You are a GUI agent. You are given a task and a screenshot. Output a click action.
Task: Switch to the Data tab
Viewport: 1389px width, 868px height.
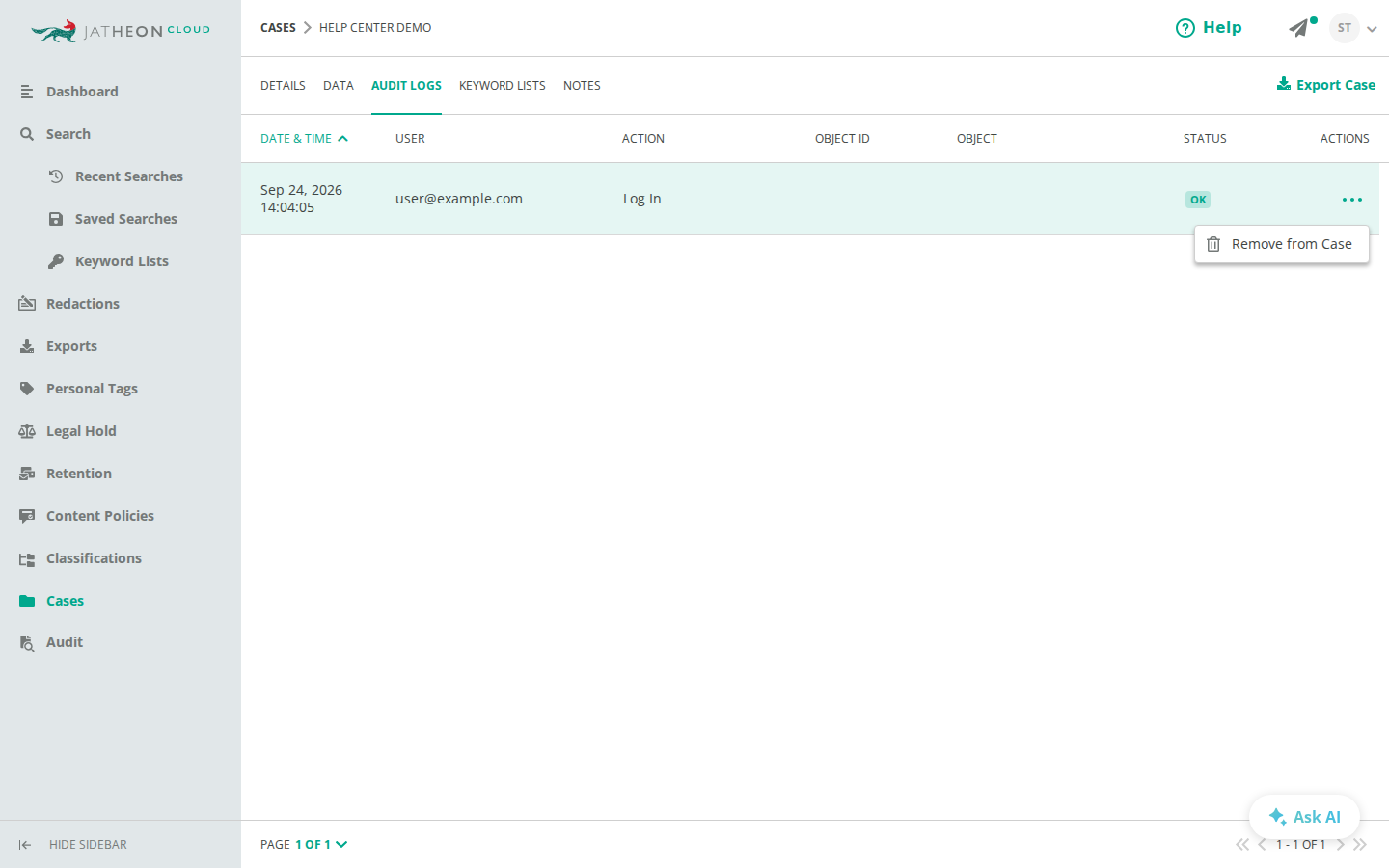339,86
